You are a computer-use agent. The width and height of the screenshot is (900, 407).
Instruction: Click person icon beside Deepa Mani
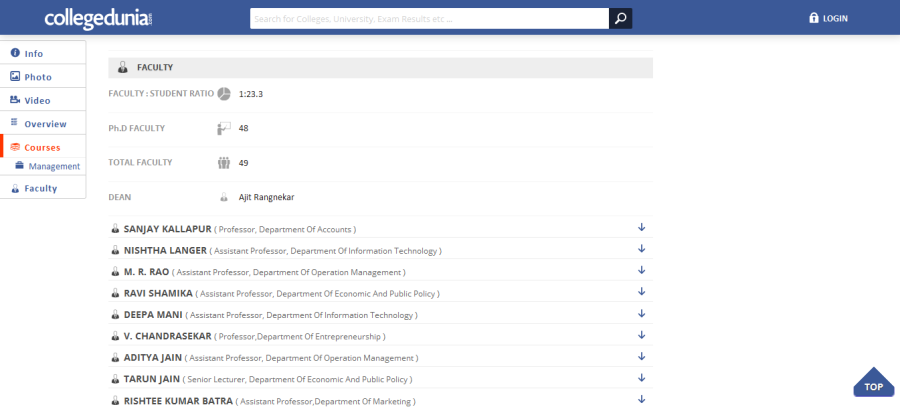pyautogui.click(x=115, y=315)
